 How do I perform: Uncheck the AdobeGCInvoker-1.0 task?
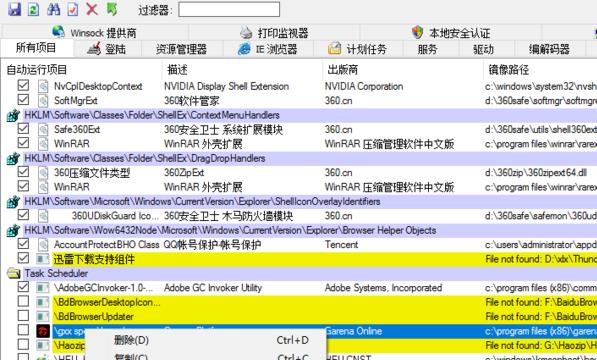pyautogui.click(x=23, y=287)
